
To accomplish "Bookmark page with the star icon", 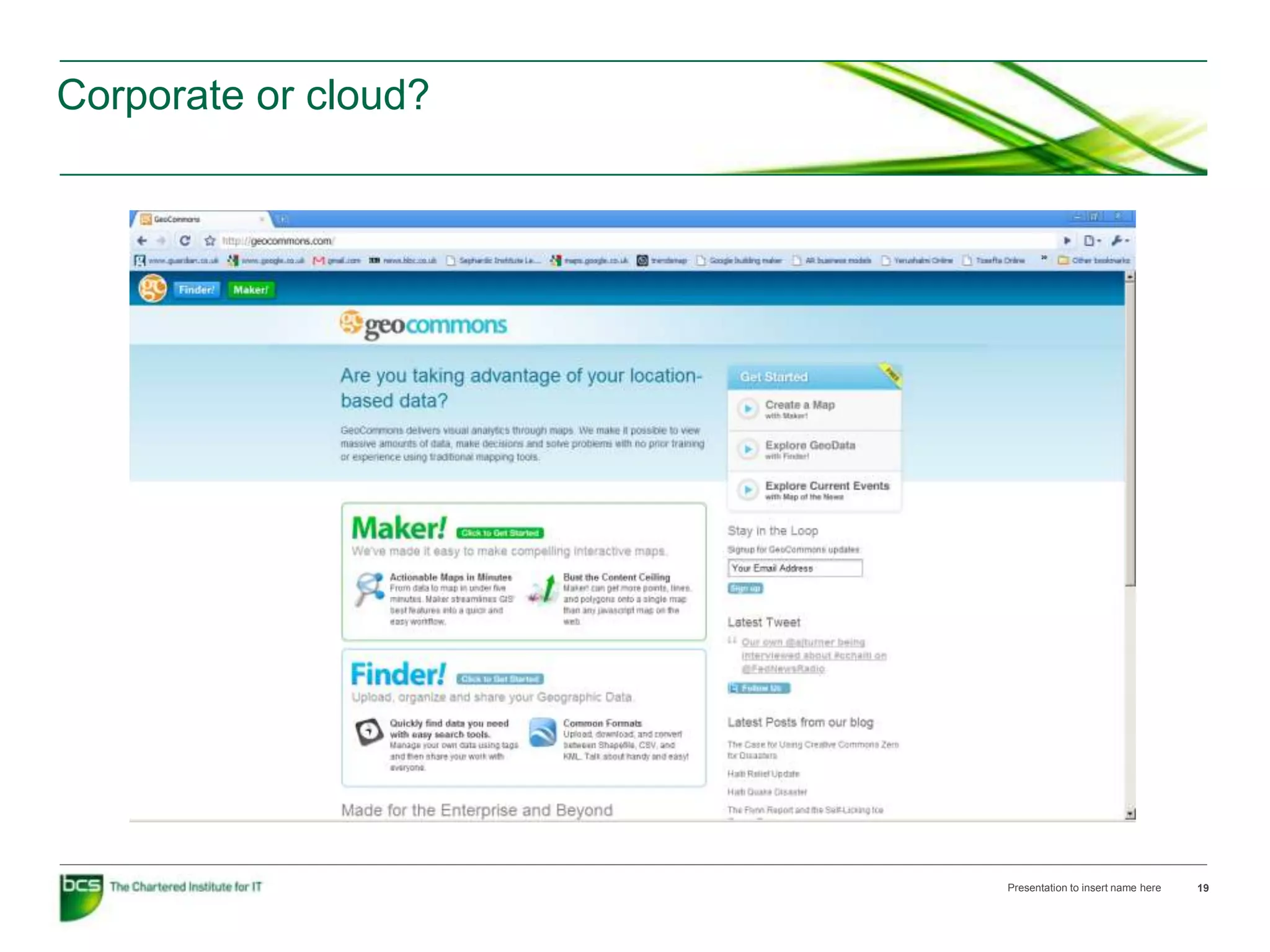I will (210, 240).
